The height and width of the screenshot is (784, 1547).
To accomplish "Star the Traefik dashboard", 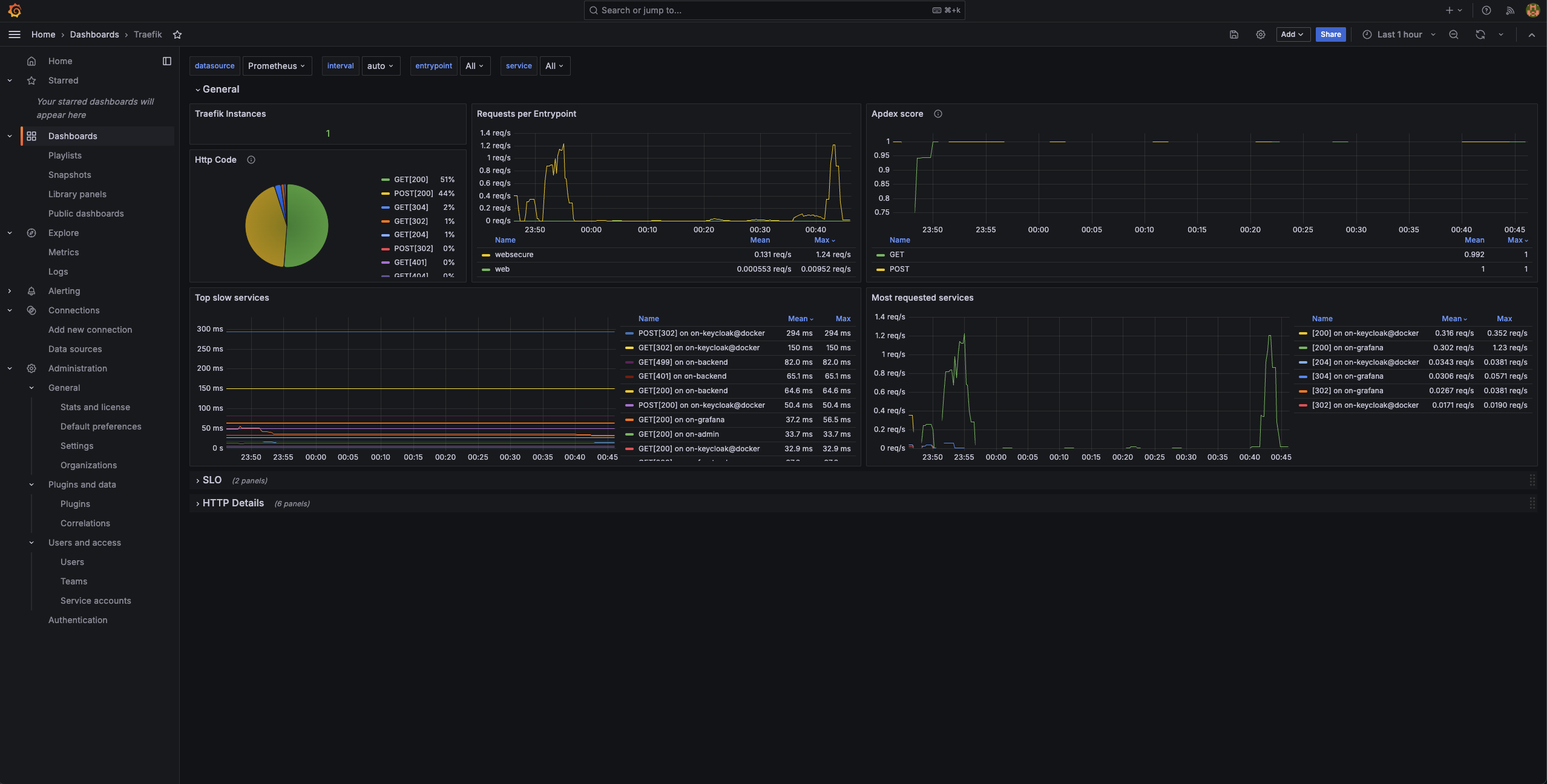I will pos(177,34).
